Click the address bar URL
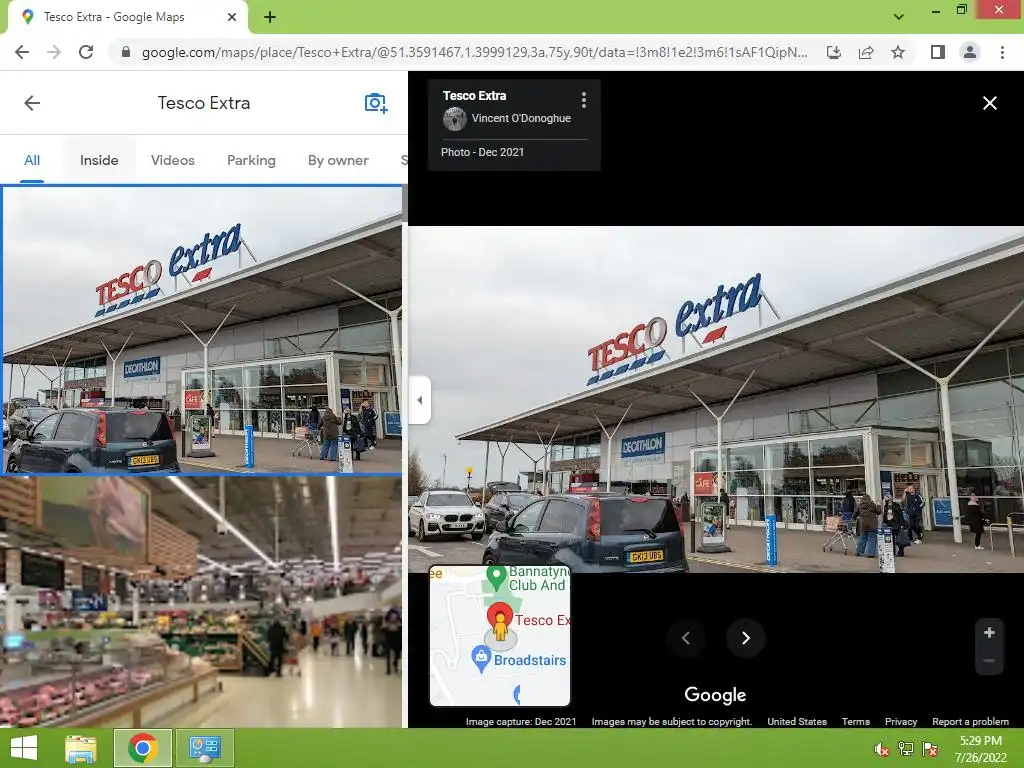Screen dimensions: 1024x768 pyautogui.click(x=474, y=52)
